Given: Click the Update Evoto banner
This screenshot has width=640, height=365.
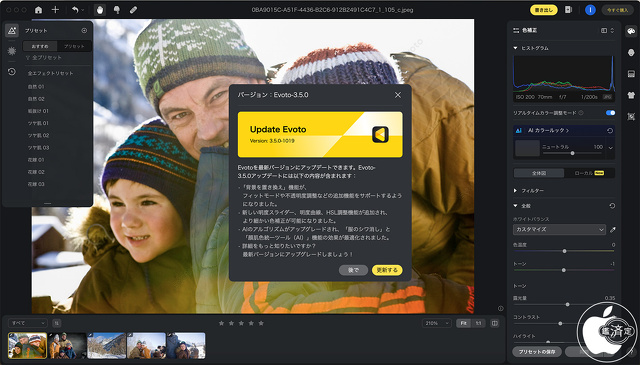Looking at the screenshot, I should point(320,134).
